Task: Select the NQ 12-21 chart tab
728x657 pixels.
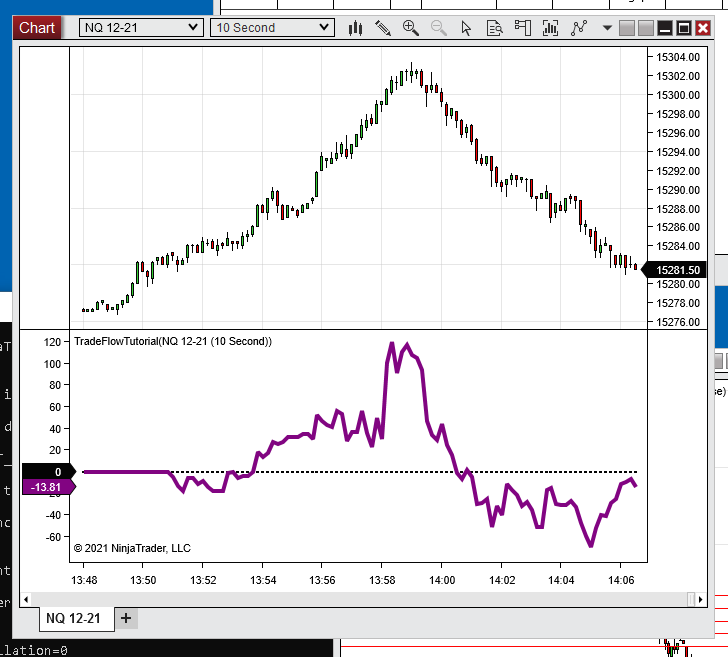Action: click(77, 618)
